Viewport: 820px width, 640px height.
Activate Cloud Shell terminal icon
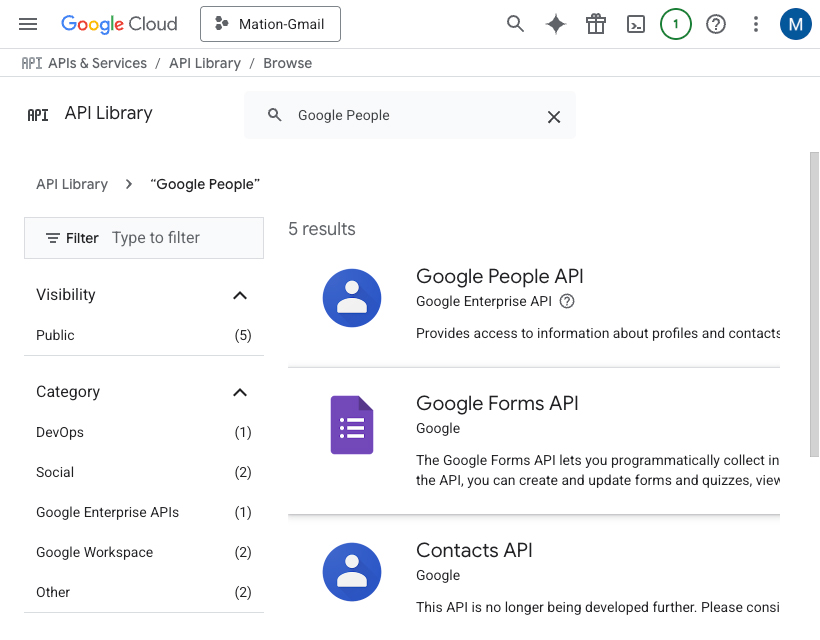(636, 24)
